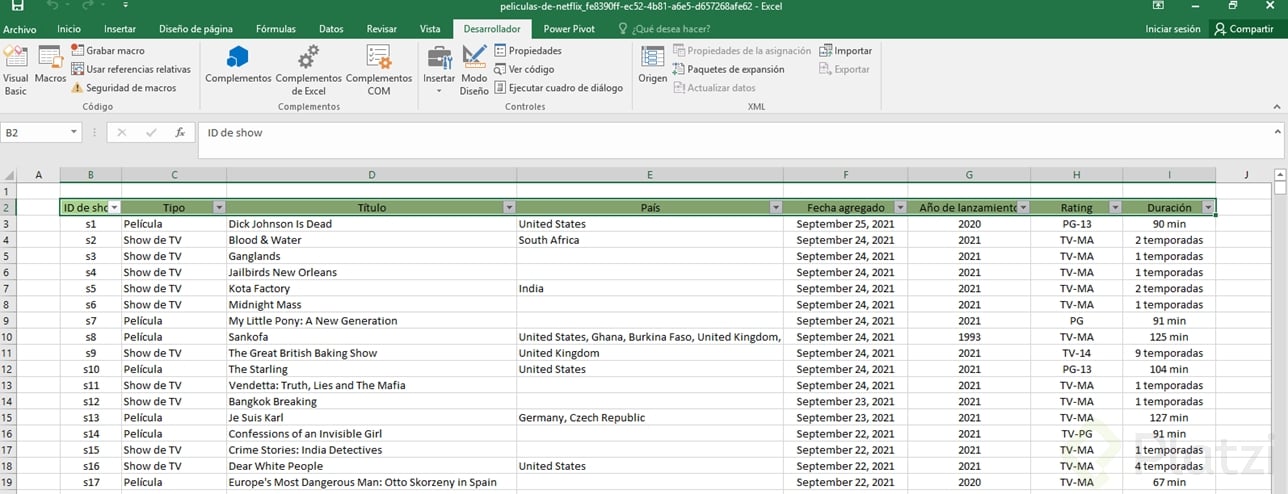Switch to the Datos tab
Image resolution: width=1288 pixels, height=494 pixels.
[330, 29]
